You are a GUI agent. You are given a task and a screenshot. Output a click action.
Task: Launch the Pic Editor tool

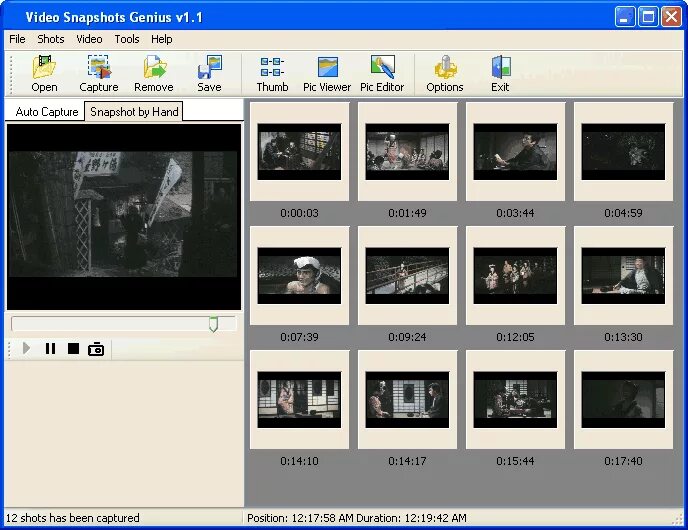tap(382, 73)
